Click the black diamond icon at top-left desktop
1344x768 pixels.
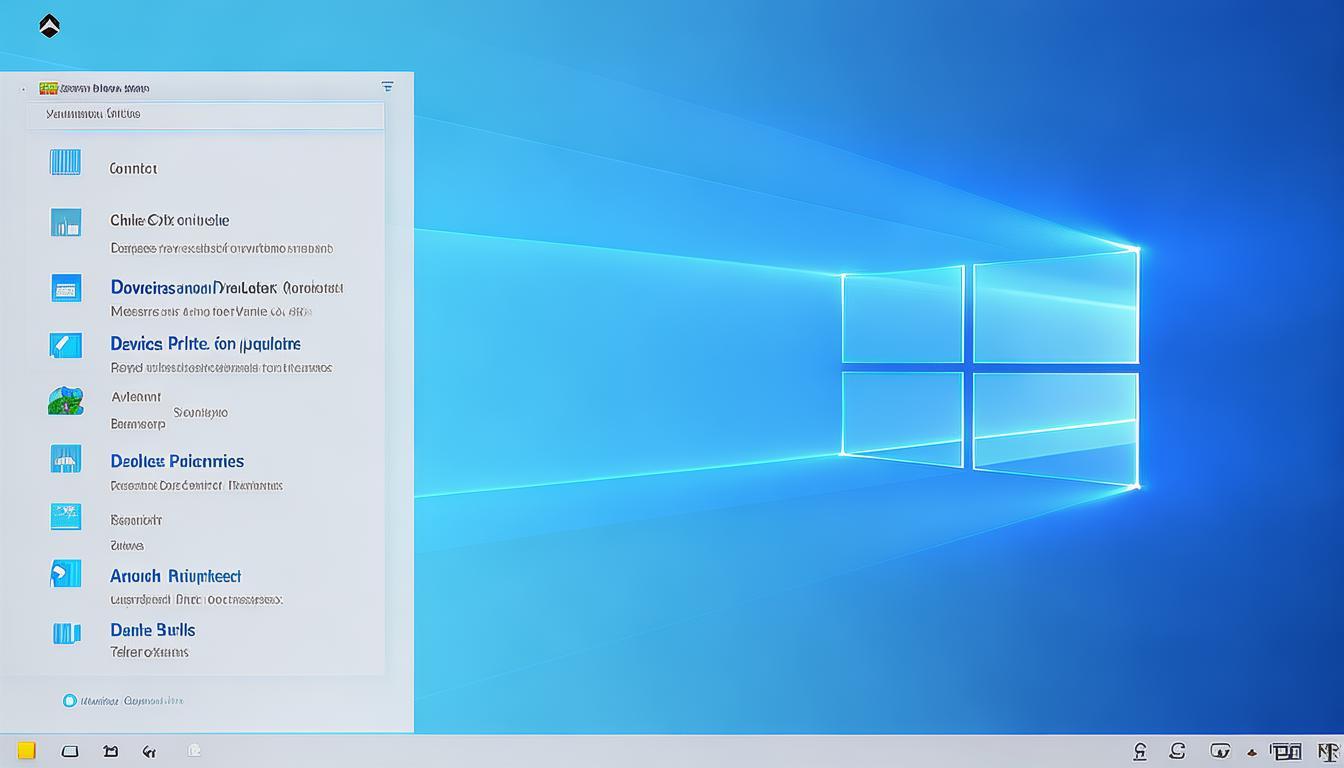click(x=49, y=27)
